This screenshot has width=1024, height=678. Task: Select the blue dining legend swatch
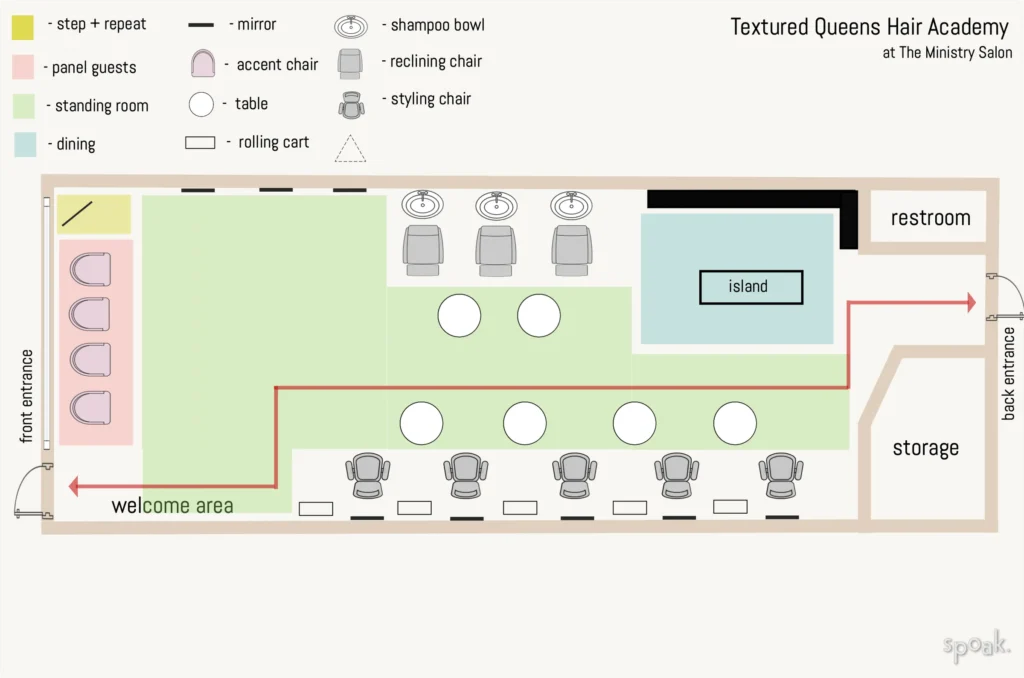tap(25, 143)
